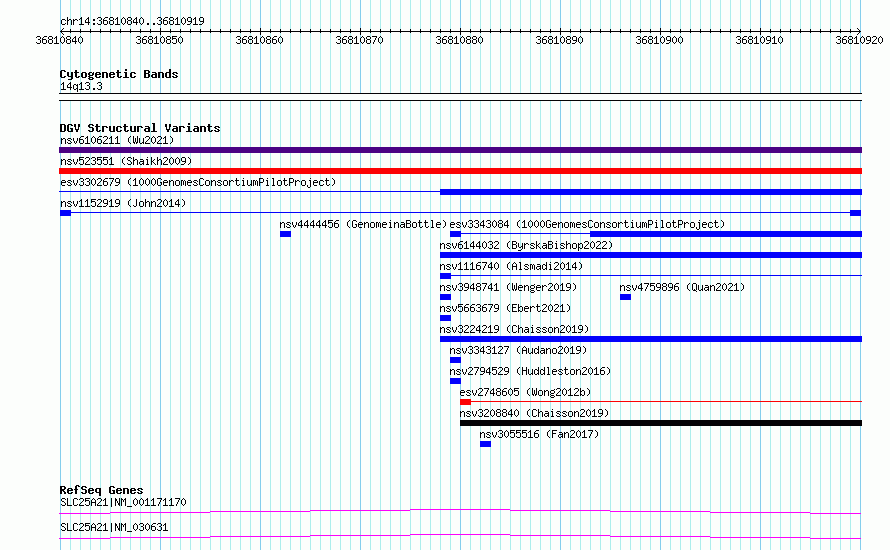Click the blue block under nsv4759896
The width and height of the screenshot is (890, 550).
click(625, 297)
